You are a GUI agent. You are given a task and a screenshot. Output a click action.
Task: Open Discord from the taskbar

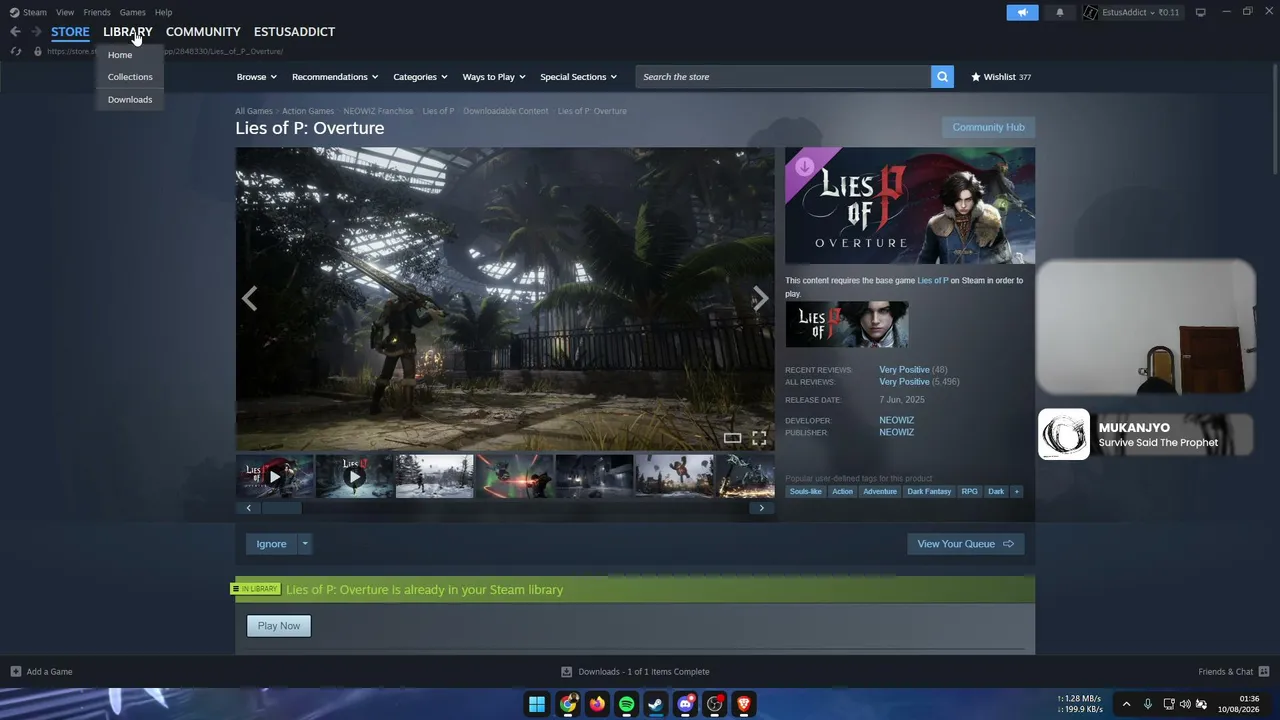coord(685,704)
